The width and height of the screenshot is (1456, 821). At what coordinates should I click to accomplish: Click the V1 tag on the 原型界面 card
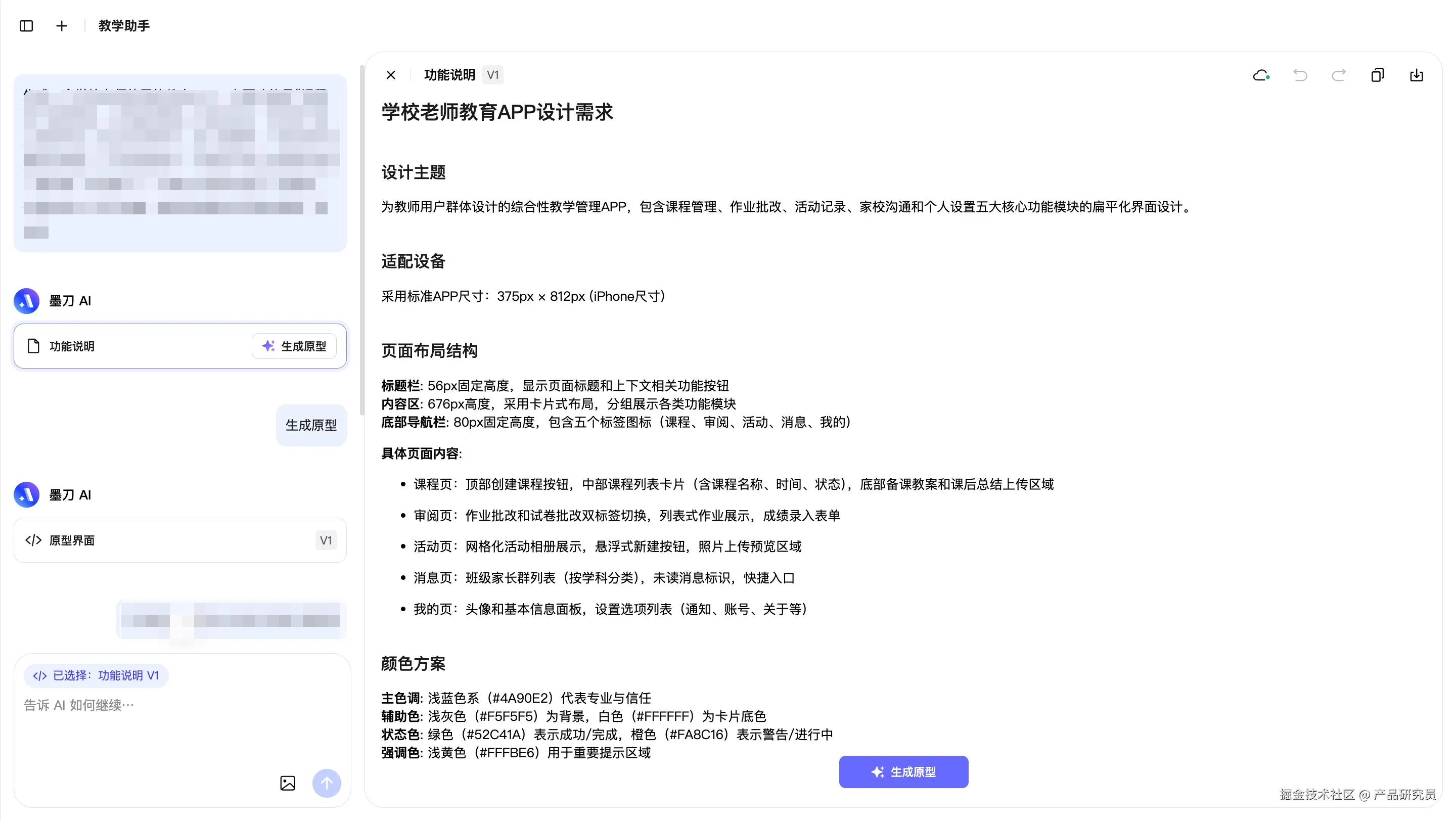click(326, 540)
